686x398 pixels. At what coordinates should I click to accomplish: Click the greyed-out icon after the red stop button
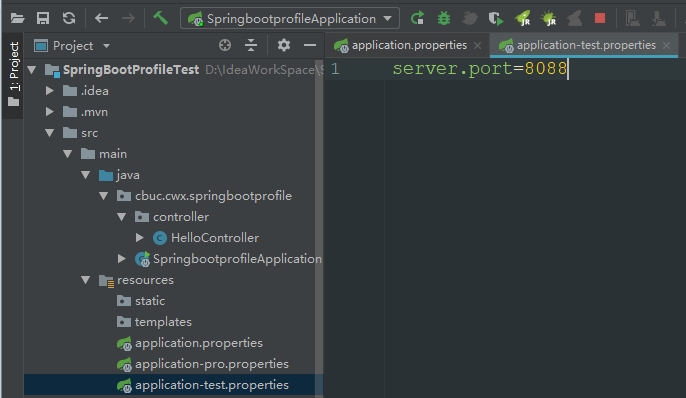tap(632, 18)
